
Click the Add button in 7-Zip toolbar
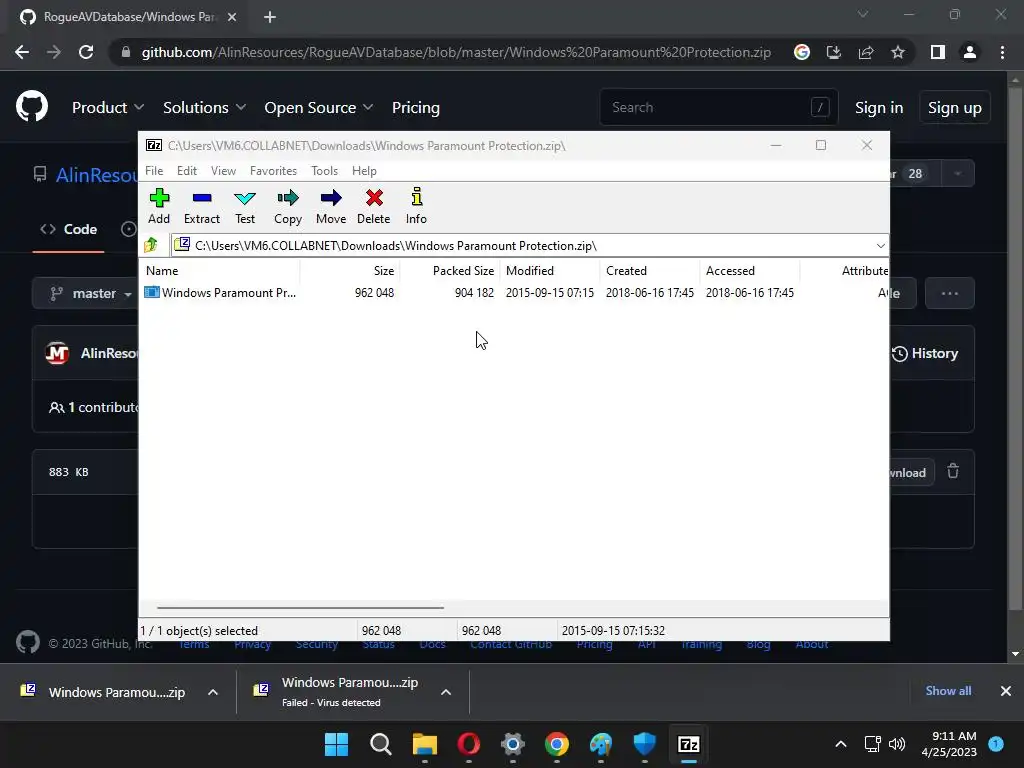(159, 206)
